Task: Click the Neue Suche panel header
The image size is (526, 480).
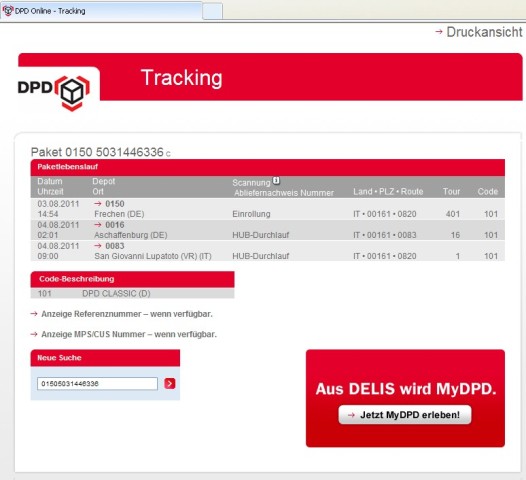Action: click(105, 358)
